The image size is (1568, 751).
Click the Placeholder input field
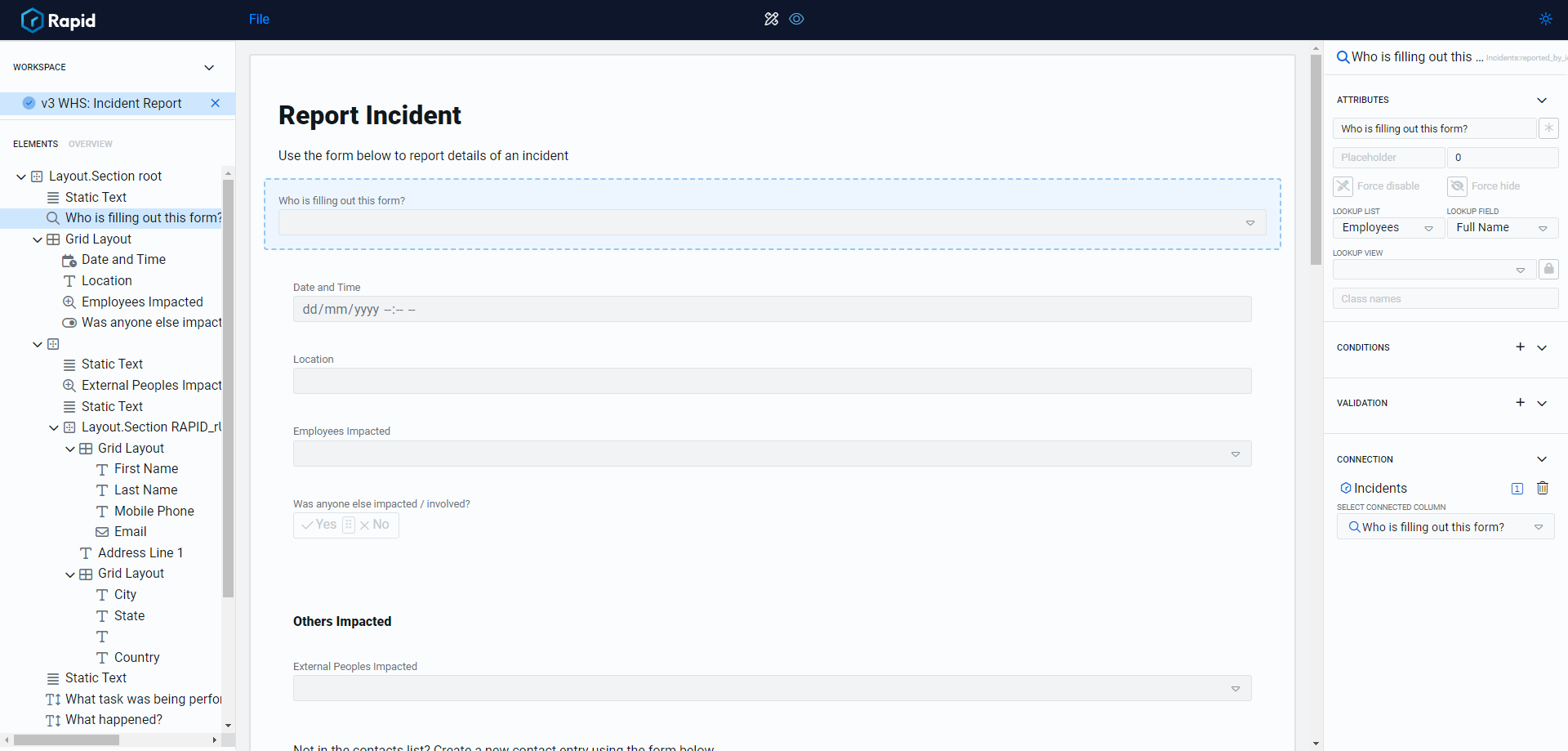pos(1388,157)
